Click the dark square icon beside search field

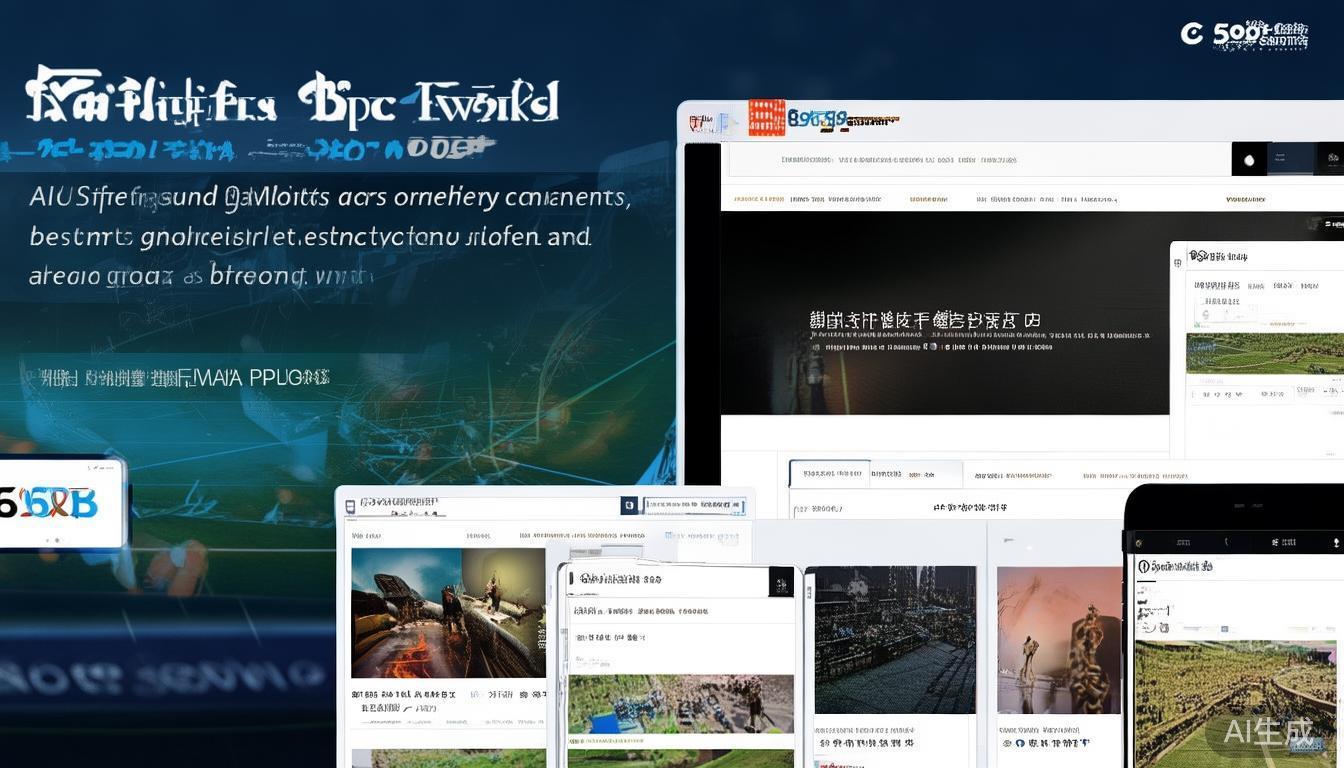(629, 506)
